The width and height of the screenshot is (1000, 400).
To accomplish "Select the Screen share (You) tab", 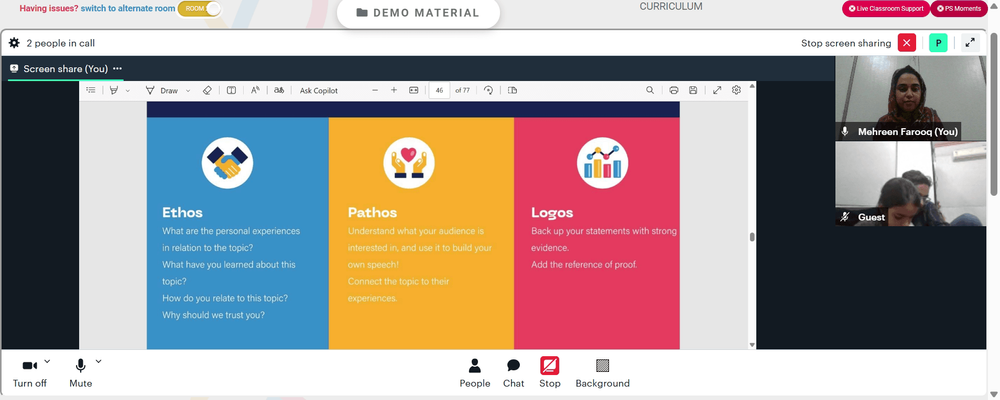I will (59, 68).
